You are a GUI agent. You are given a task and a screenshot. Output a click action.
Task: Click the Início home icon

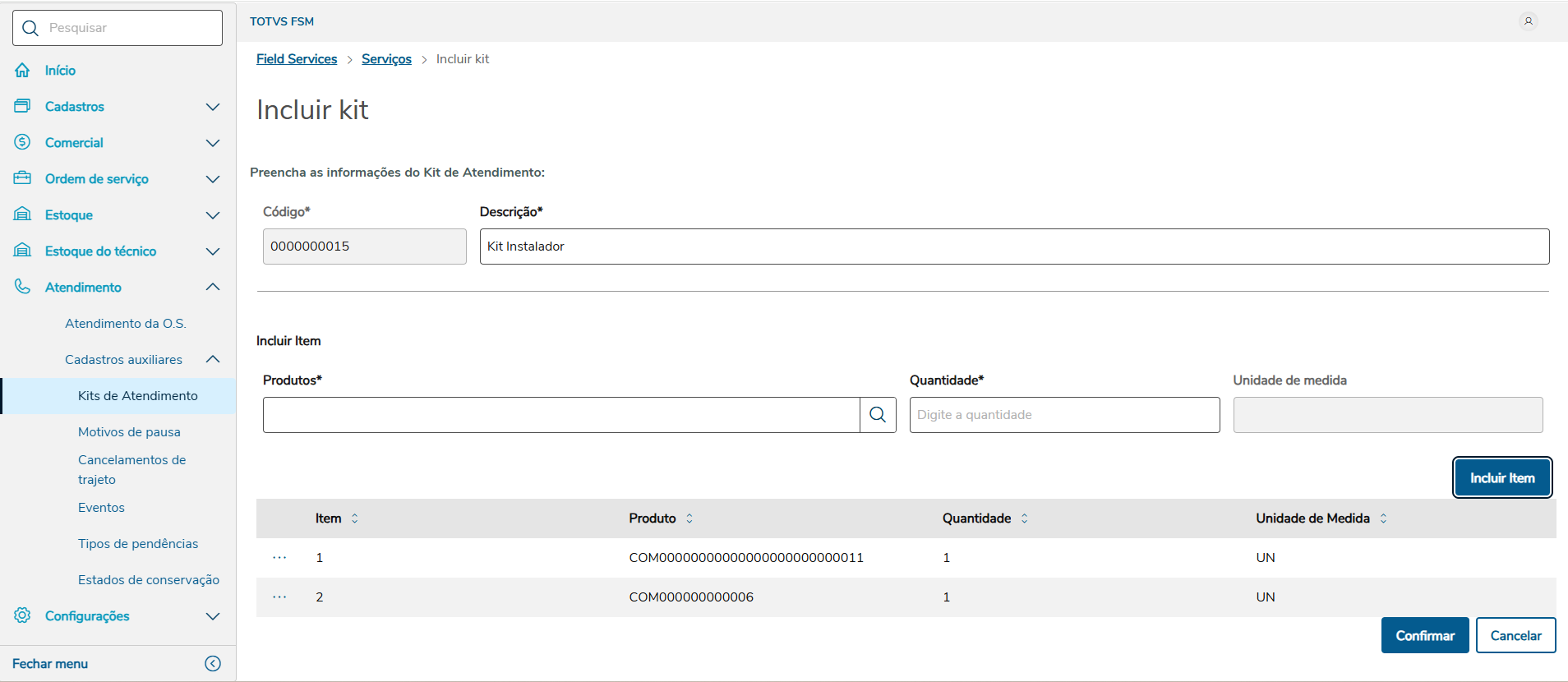[23, 71]
